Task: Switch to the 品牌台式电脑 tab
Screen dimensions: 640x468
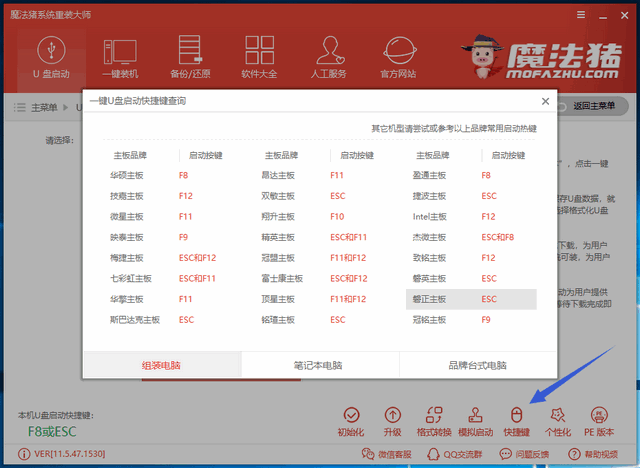Action: (x=477, y=365)
